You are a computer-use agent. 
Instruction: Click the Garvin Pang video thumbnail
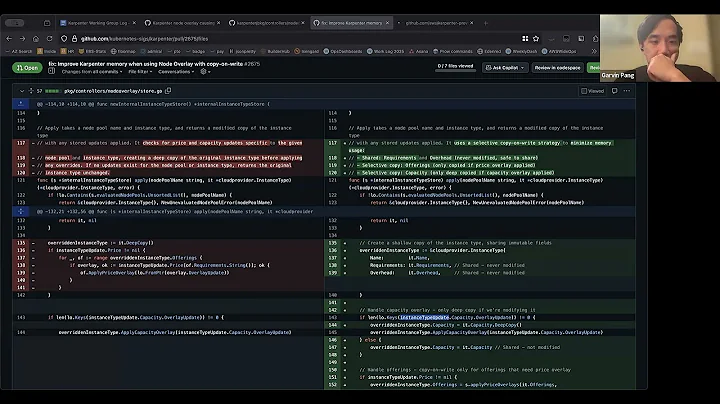tap(660, 48)
